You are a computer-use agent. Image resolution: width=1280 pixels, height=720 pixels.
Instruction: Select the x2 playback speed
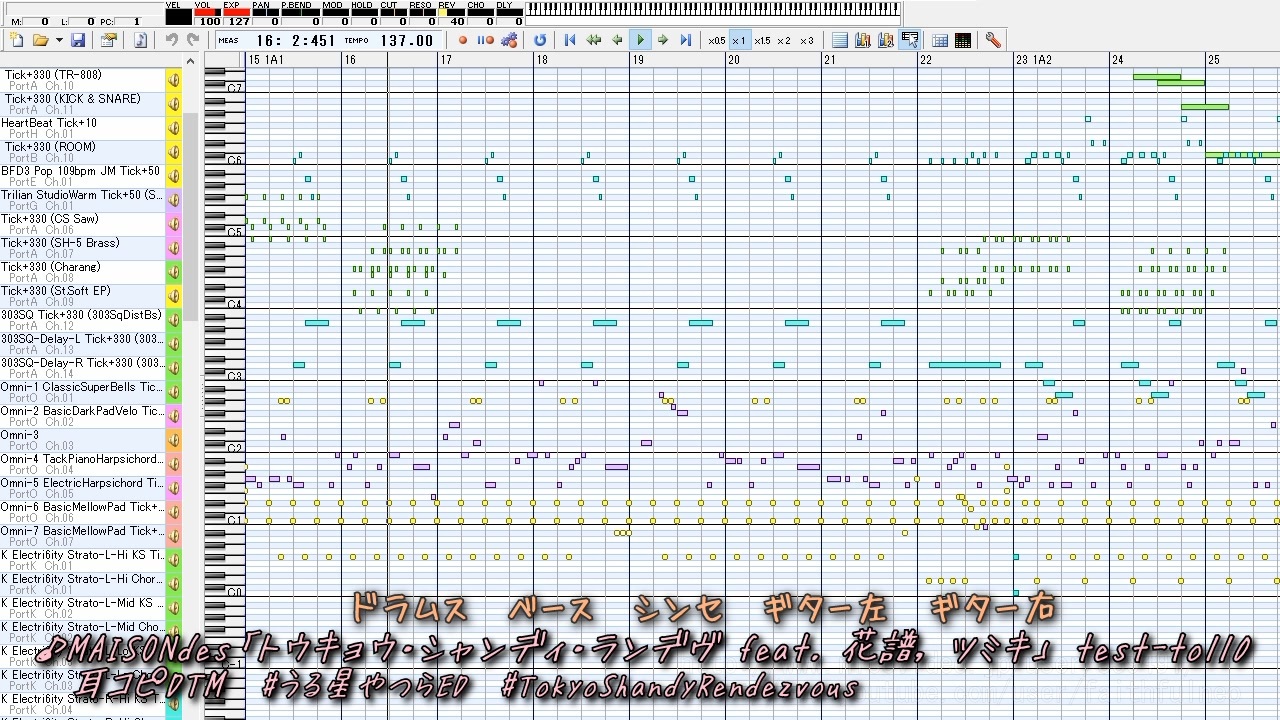tap(784, 40)
